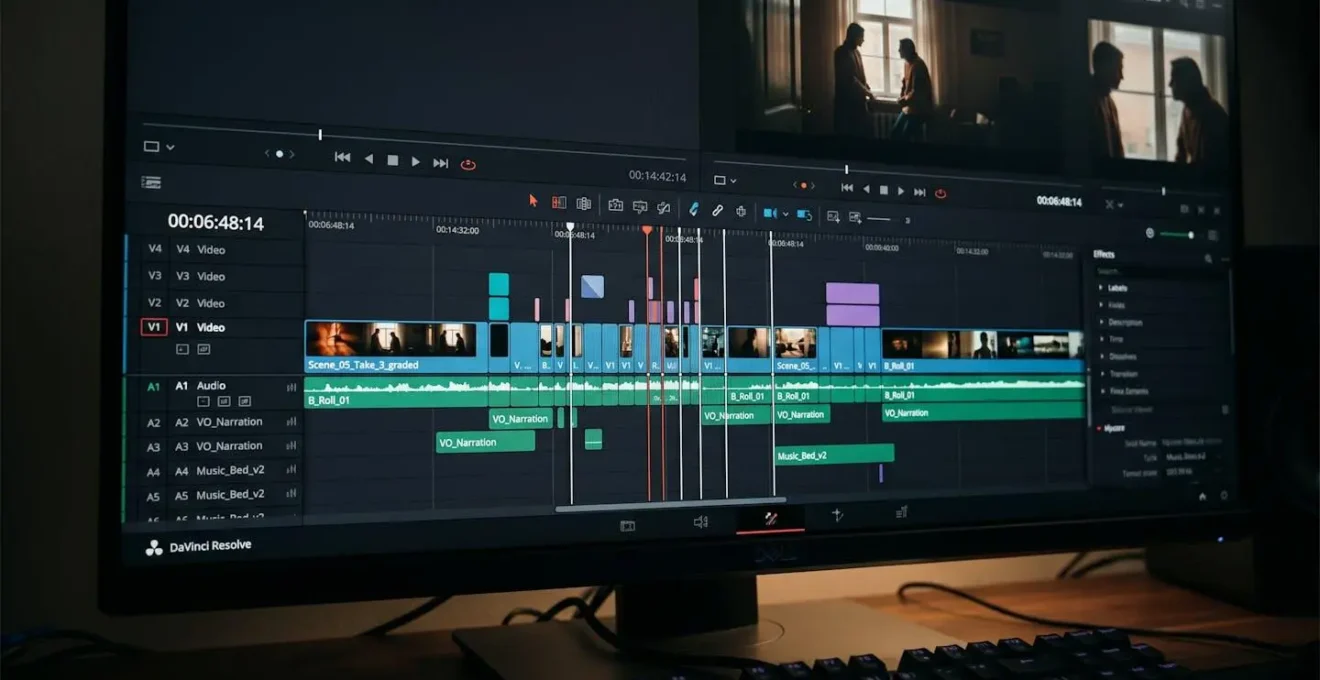Click the Overwrite Clip toolbar icon

[640, 207]
